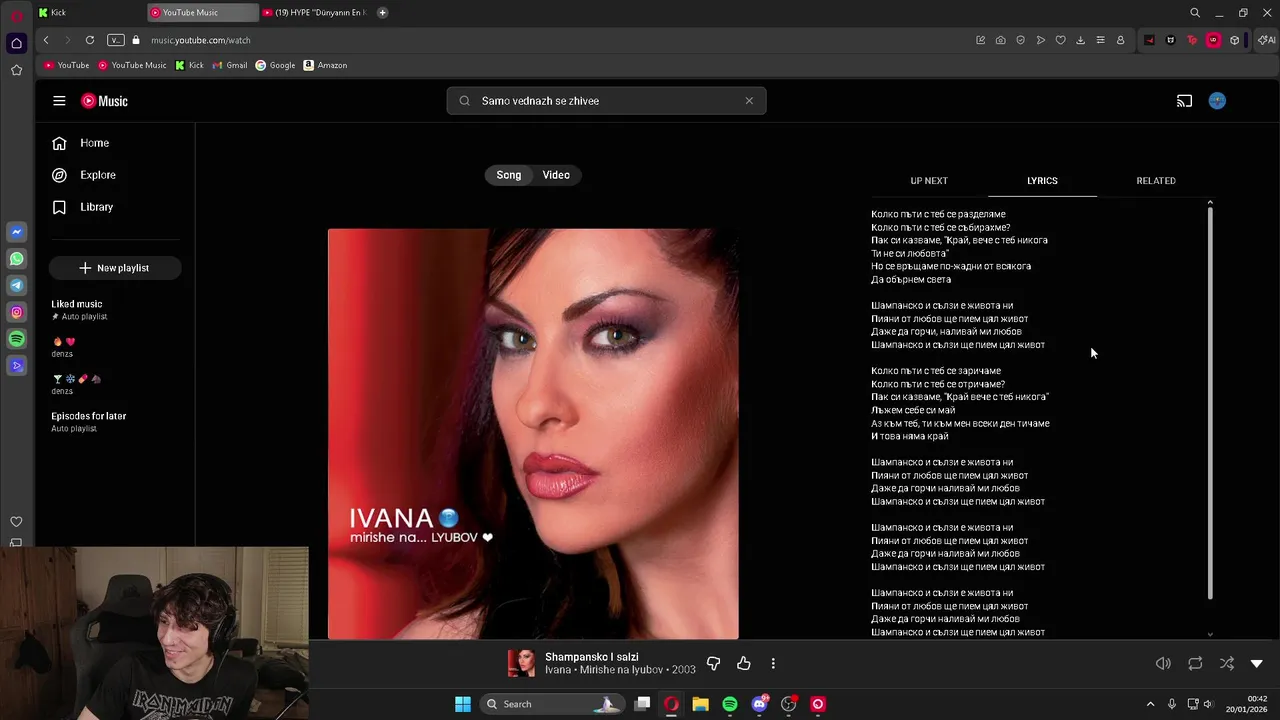Open Discord from the Windows taskbar

(760, 704)
